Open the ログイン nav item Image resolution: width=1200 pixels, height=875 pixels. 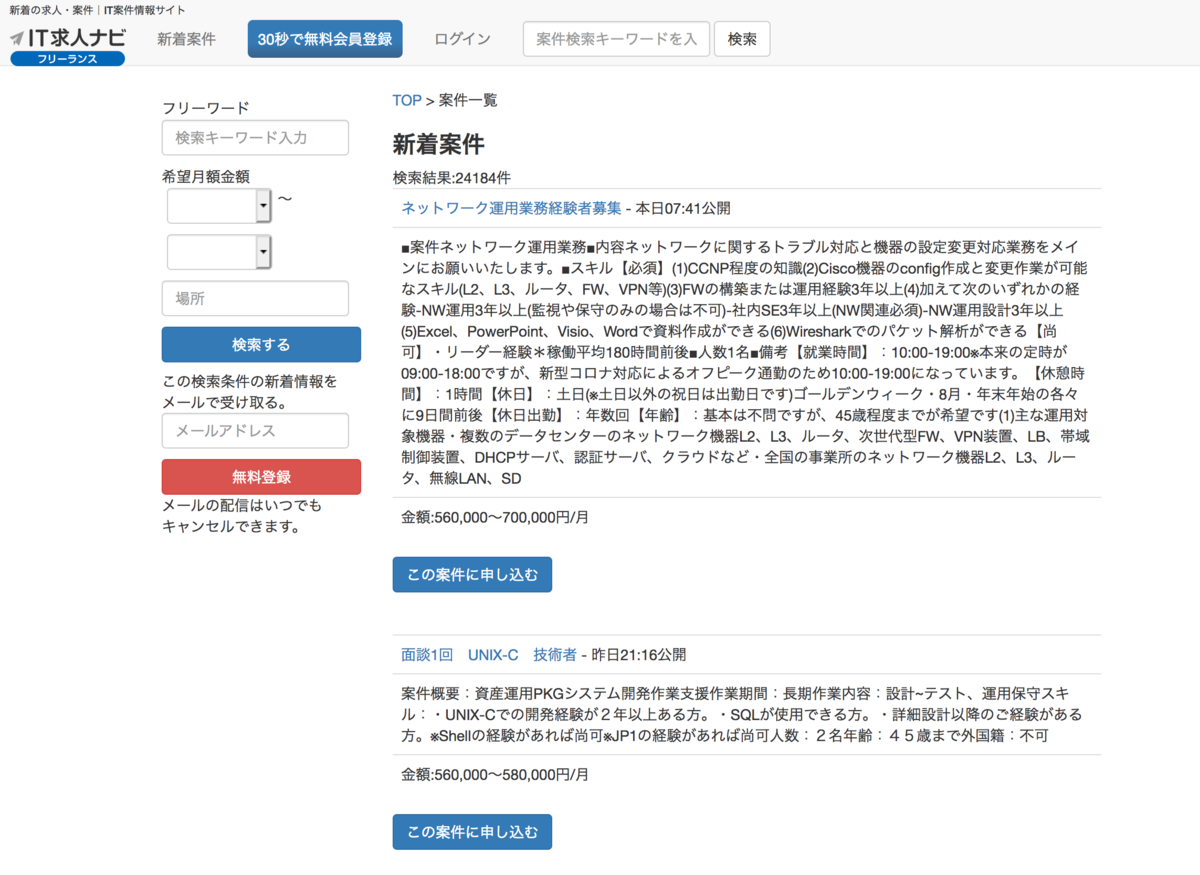coord(462,39)
